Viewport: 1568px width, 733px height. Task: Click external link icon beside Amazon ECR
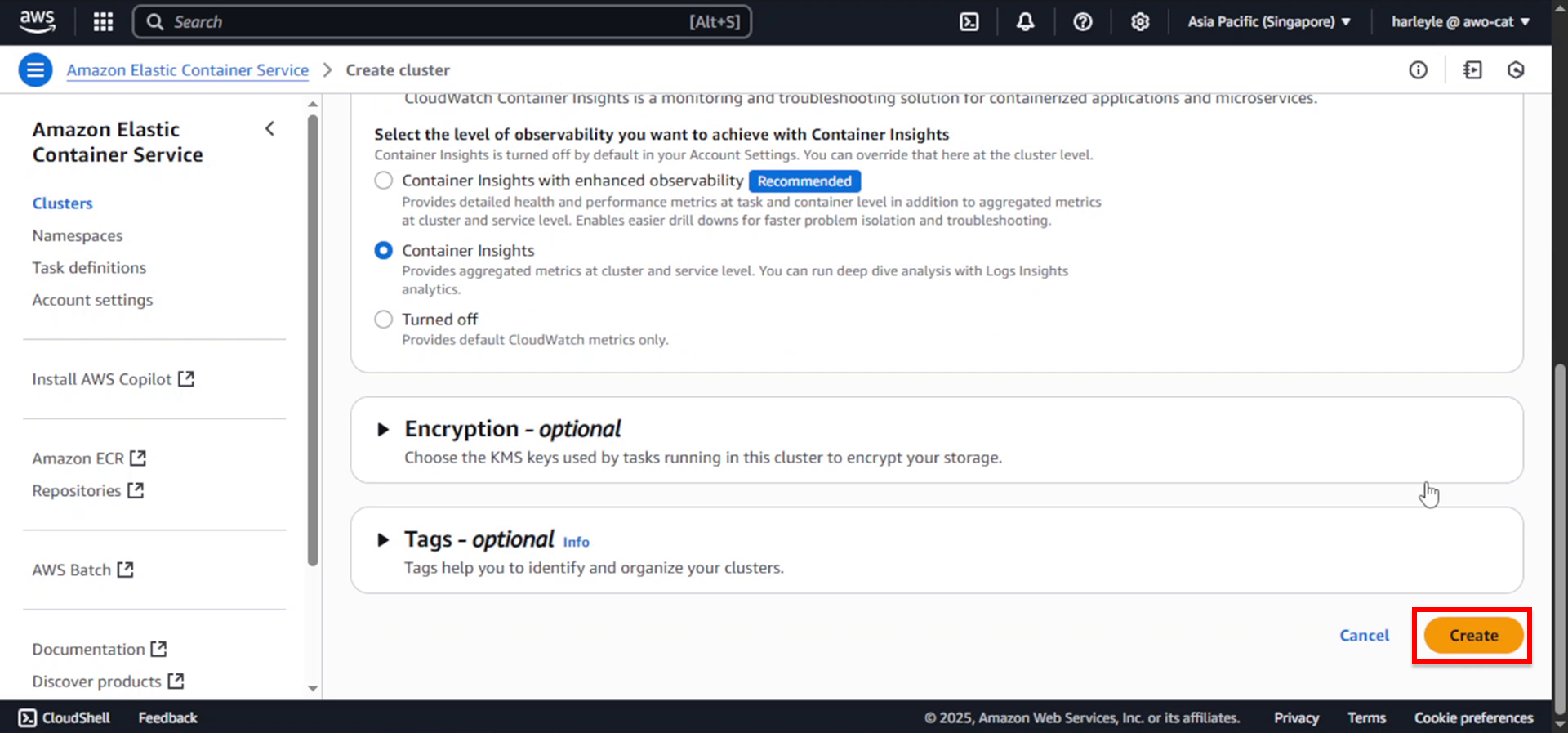tap(138, 458)
